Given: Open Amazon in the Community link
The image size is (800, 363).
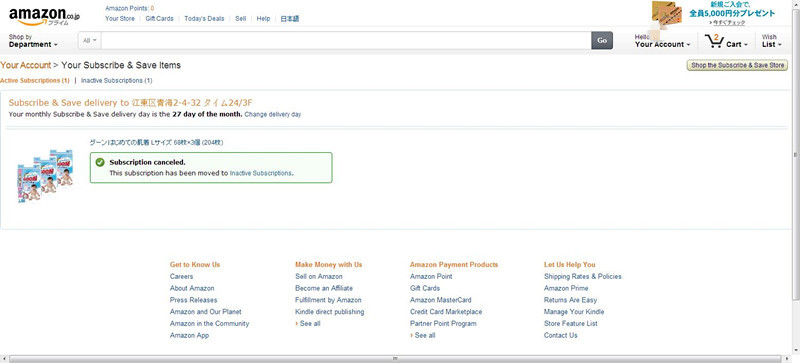Looking at the screenshot, I should pyautogui.click(x=210, y=323).
